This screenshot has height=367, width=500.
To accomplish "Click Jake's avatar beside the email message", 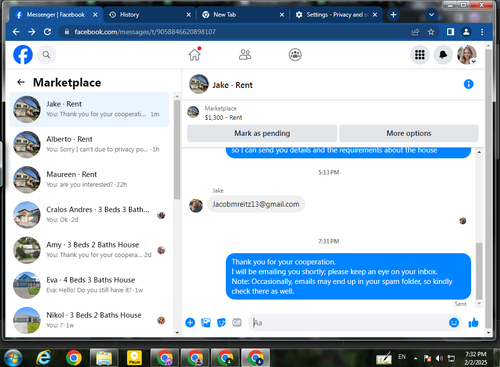I will coord(196,206).
